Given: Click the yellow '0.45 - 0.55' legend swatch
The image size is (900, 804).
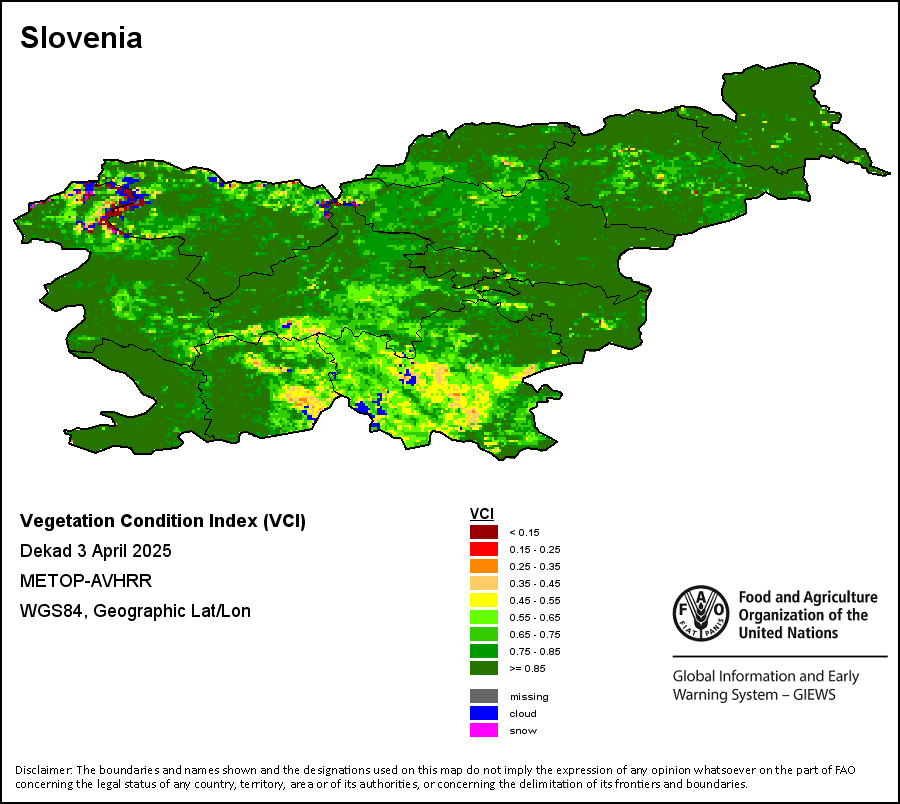Looking at the screenshot, I should pyautogui.click(x=484, y=600).
